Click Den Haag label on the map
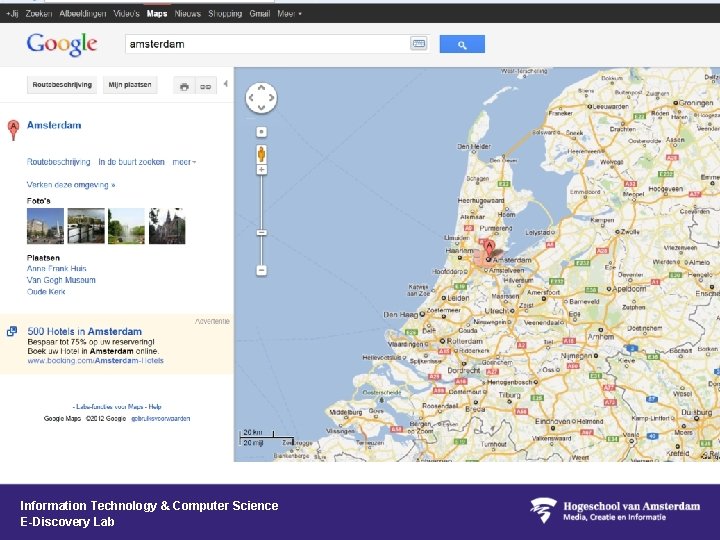The width and height of the screenshot is (720, 540). click(401, 315)
